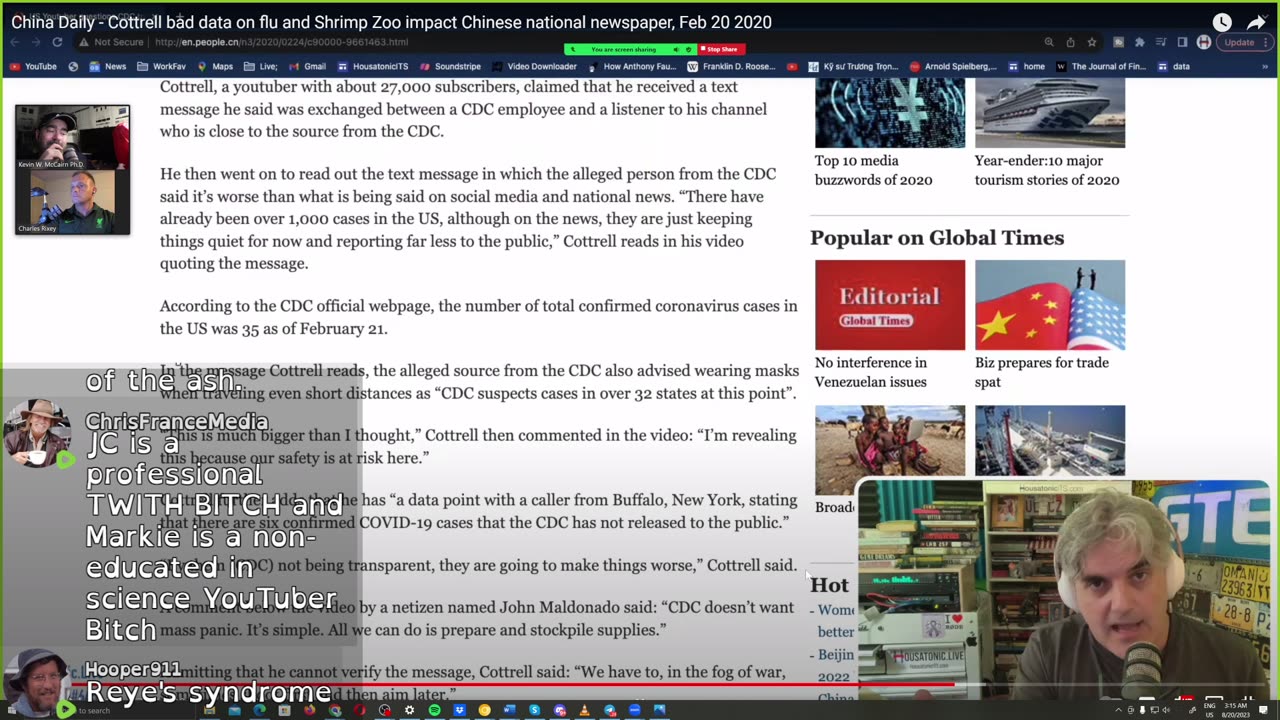Open the Arnold Spielberg bookmark
This screenshot has width=1280, height=720.
click(x=953, y=67)
